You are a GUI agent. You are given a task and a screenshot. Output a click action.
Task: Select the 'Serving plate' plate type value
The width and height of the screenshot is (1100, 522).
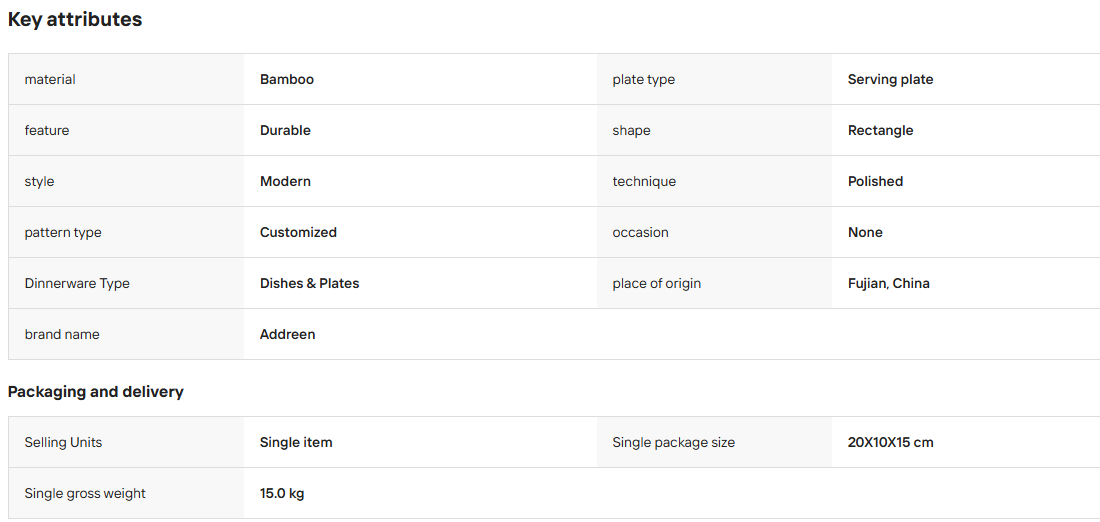890,79
